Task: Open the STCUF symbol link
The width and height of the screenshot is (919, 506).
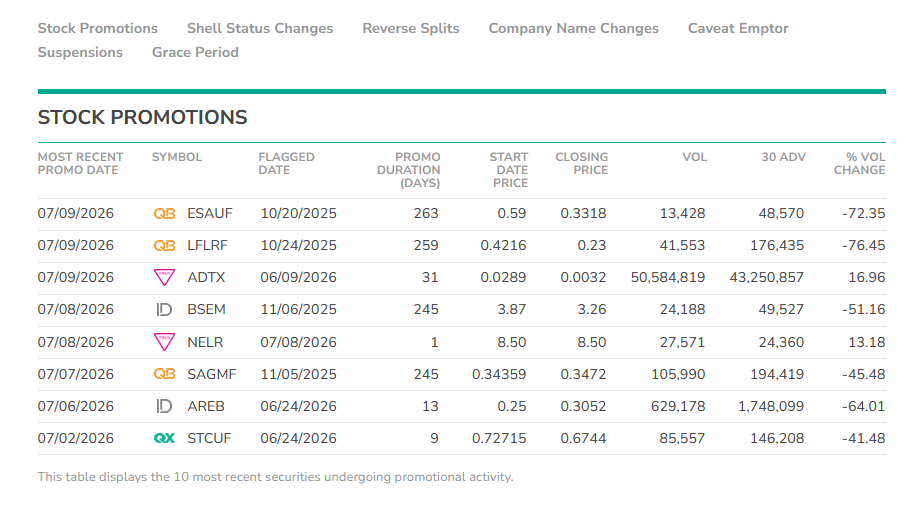Action: tap(209, 438)
